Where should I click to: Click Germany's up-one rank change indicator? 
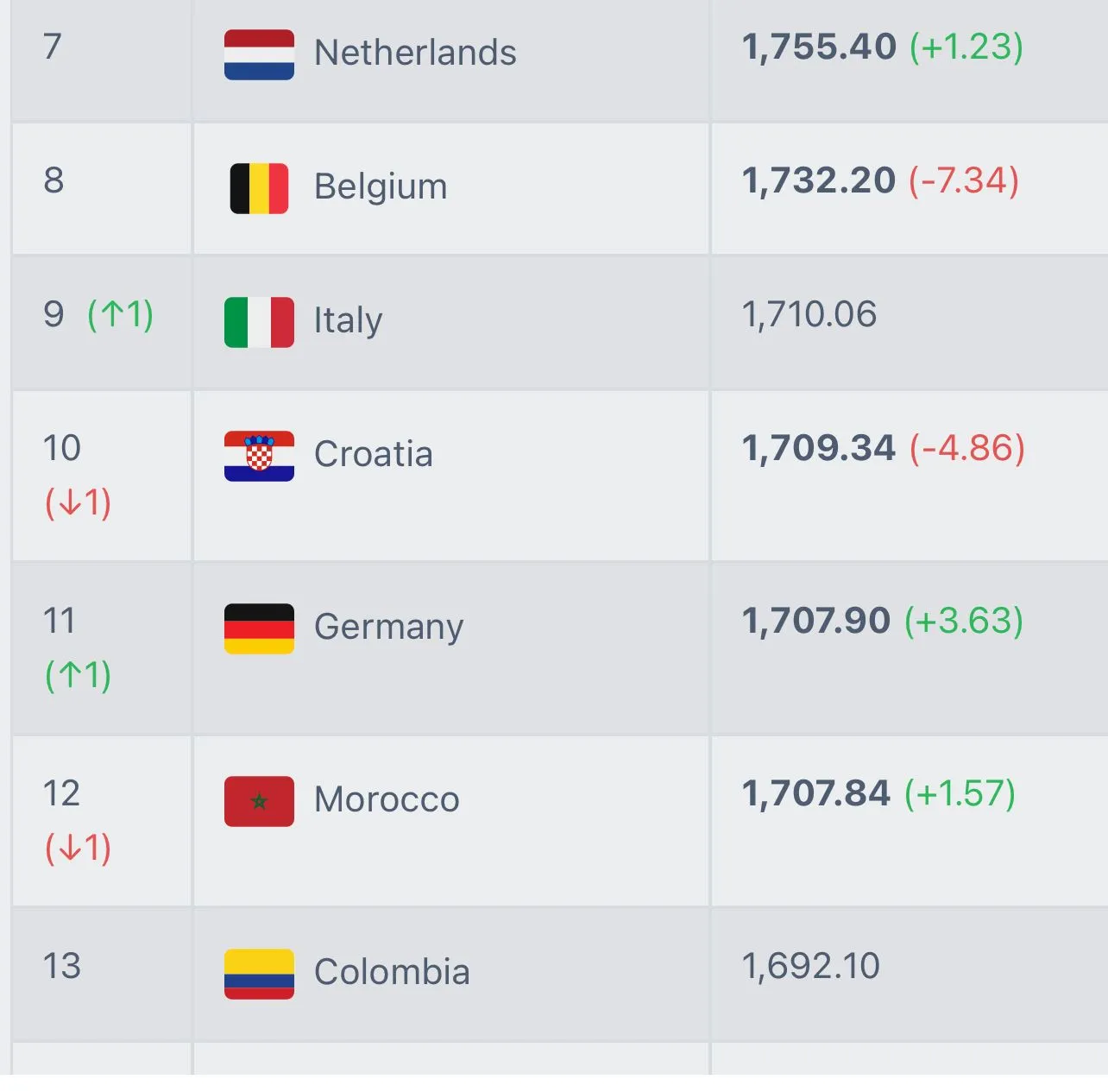(x=78, y=675)
